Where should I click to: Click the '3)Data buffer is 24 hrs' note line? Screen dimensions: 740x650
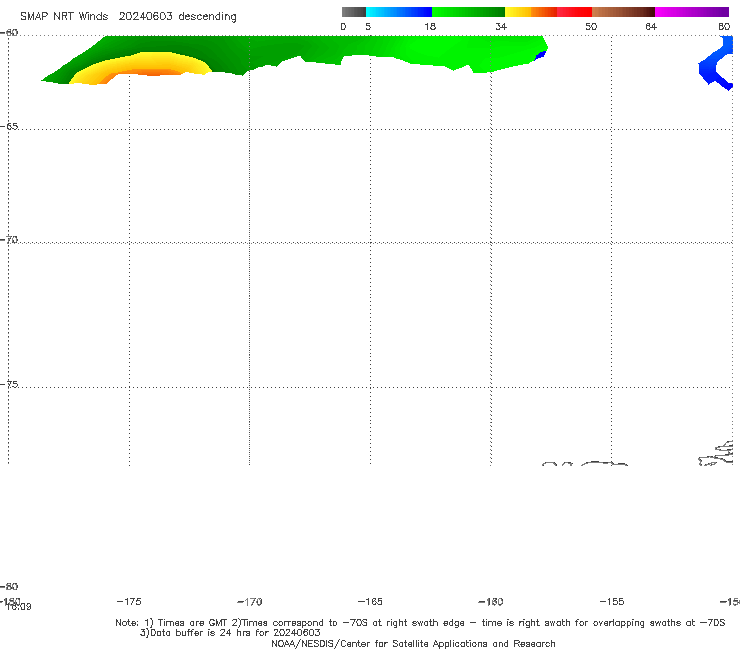click(230, 633)
